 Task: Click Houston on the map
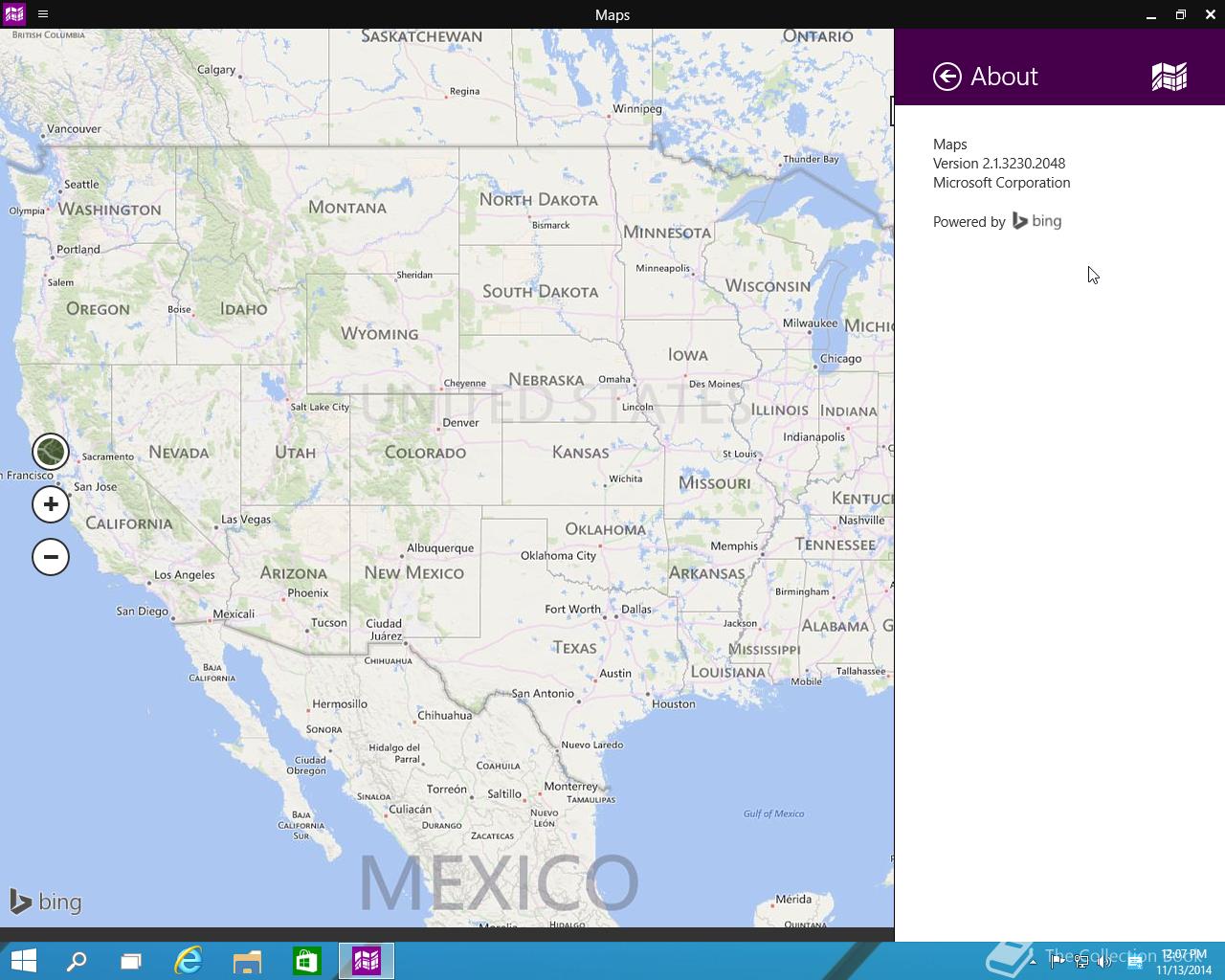[674, 703]
